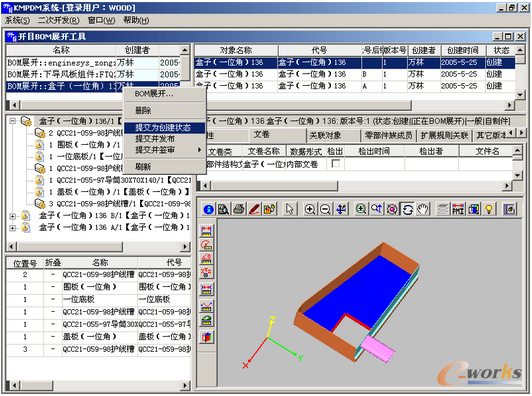Click the object list vertical scrollbar down arrow
Image resolution: width=532 pixels, height=396 pixels.
click(x=520, y=95)
